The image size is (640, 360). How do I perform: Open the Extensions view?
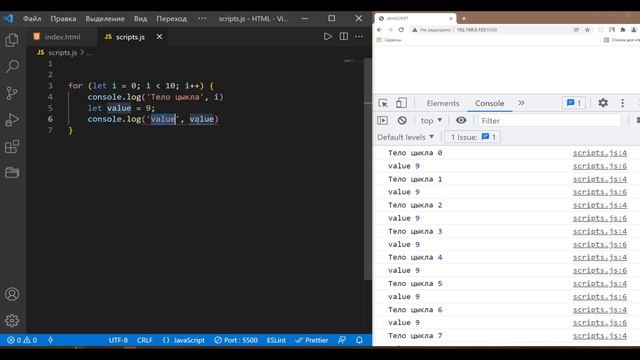(x=12, y=146)
